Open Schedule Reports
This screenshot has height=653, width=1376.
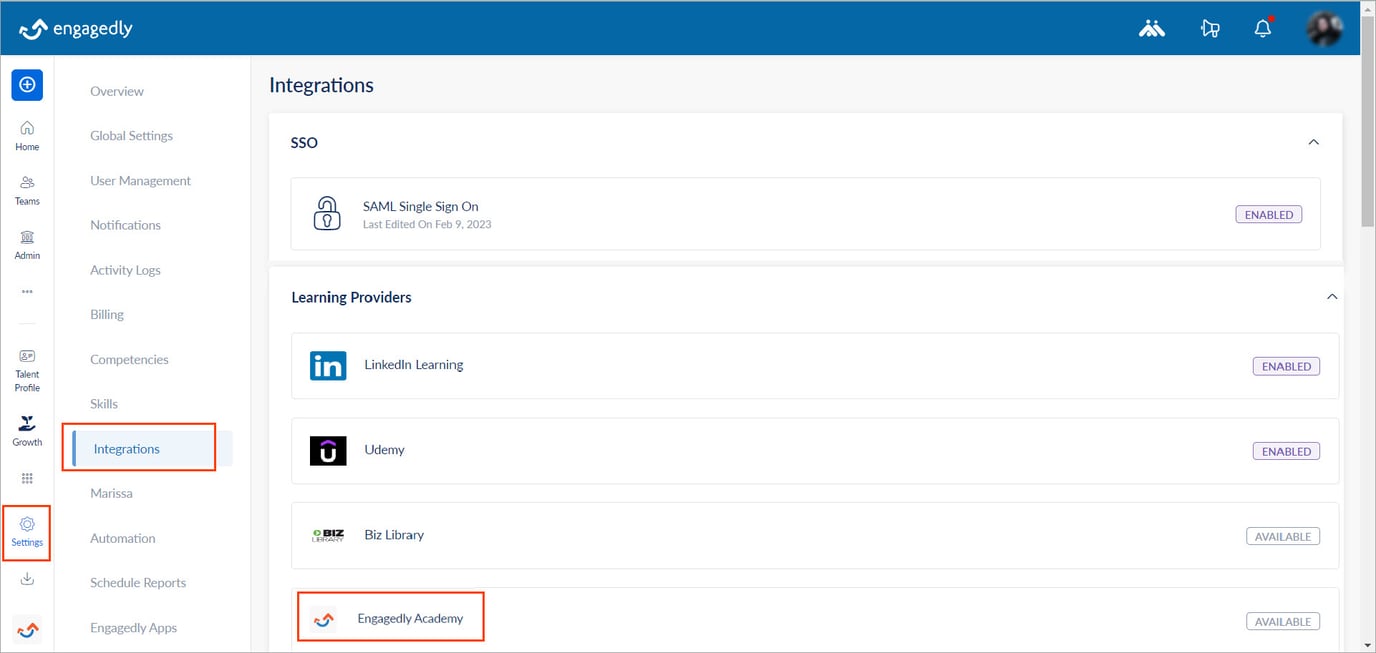(x=138, y=583)
